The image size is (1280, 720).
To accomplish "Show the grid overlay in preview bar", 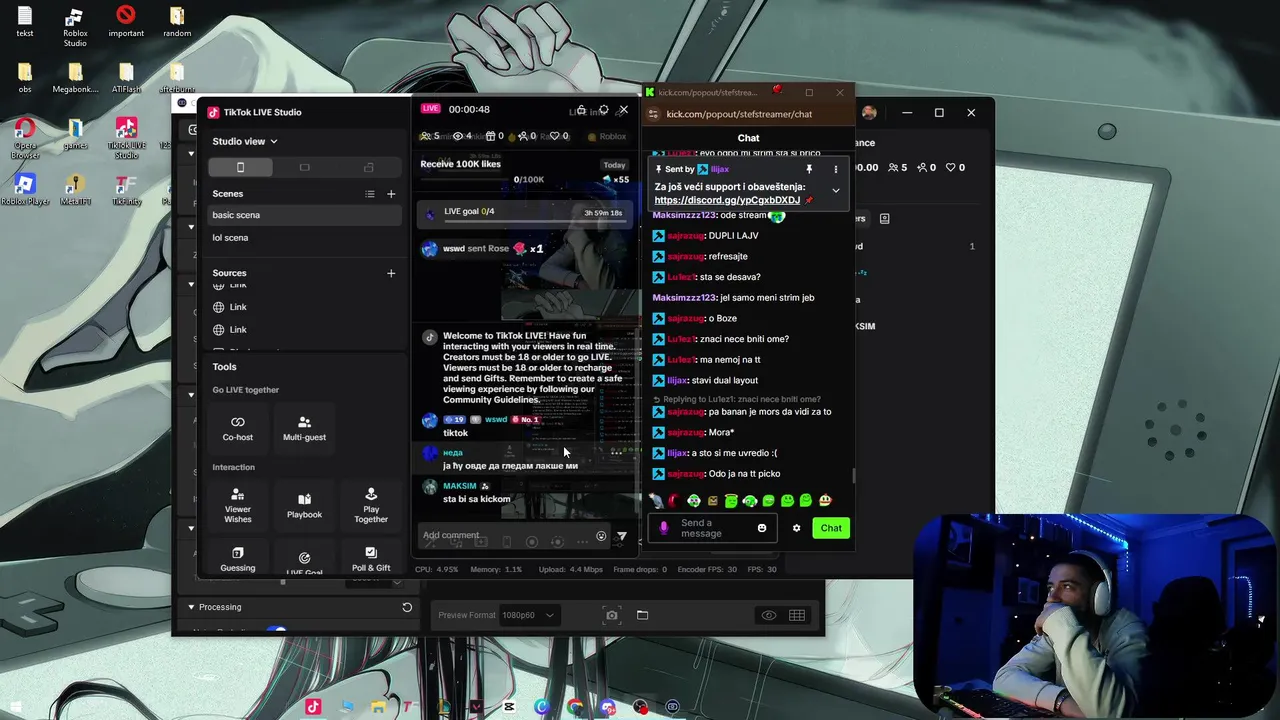I will pos(797,615).
